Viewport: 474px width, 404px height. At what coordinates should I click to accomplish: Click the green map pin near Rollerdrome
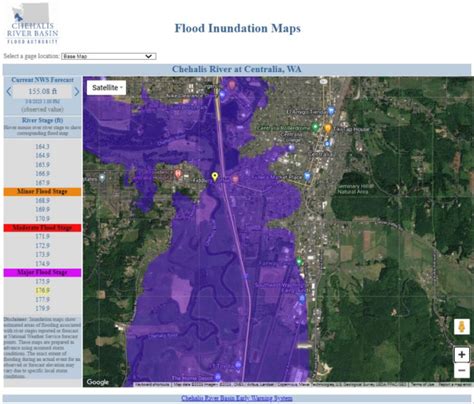(315, 127)
